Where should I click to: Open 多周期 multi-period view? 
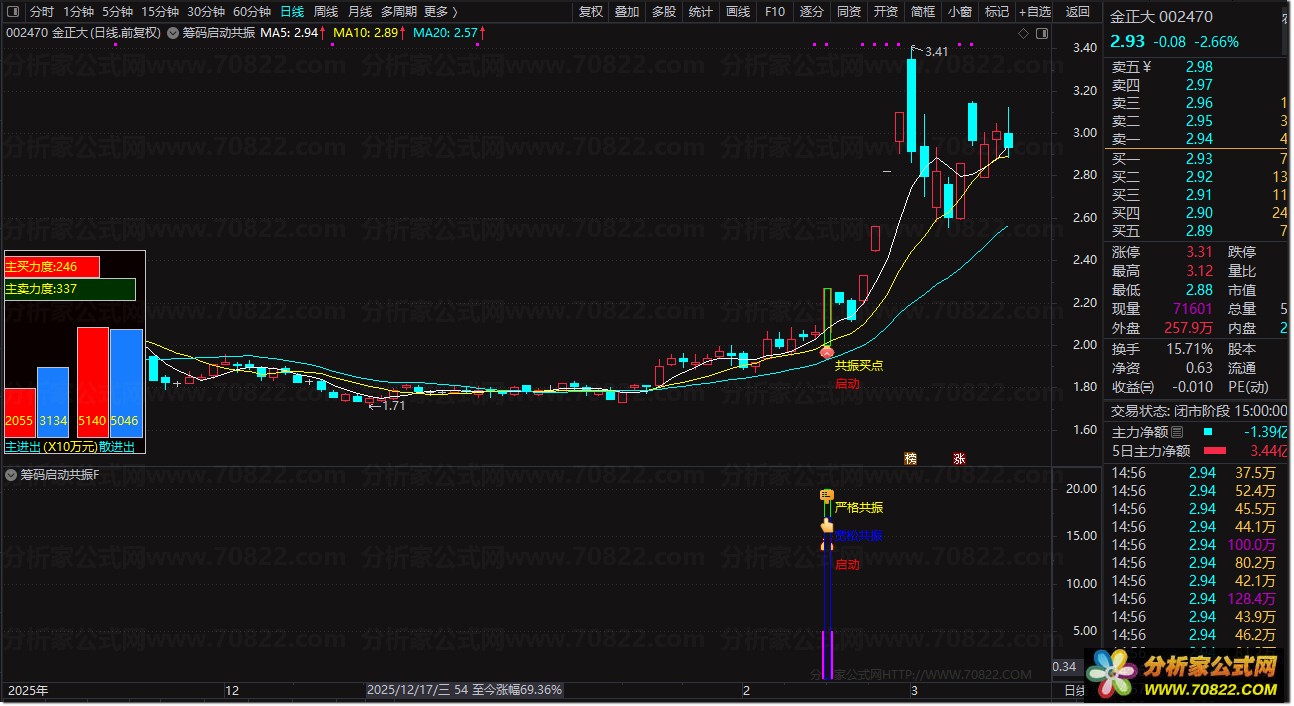point(399,12)
